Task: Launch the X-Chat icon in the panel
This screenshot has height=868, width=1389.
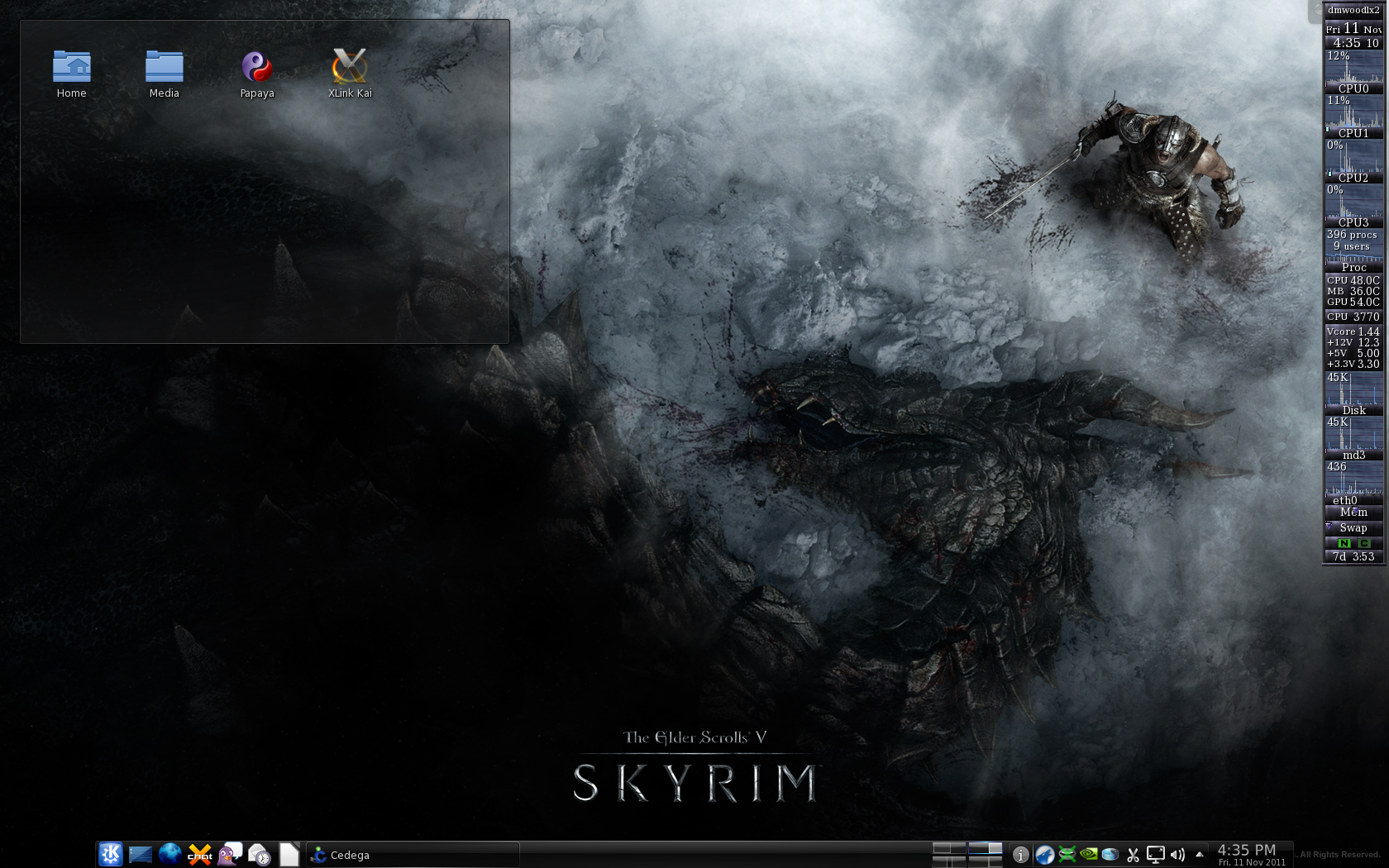Action: 200,854
